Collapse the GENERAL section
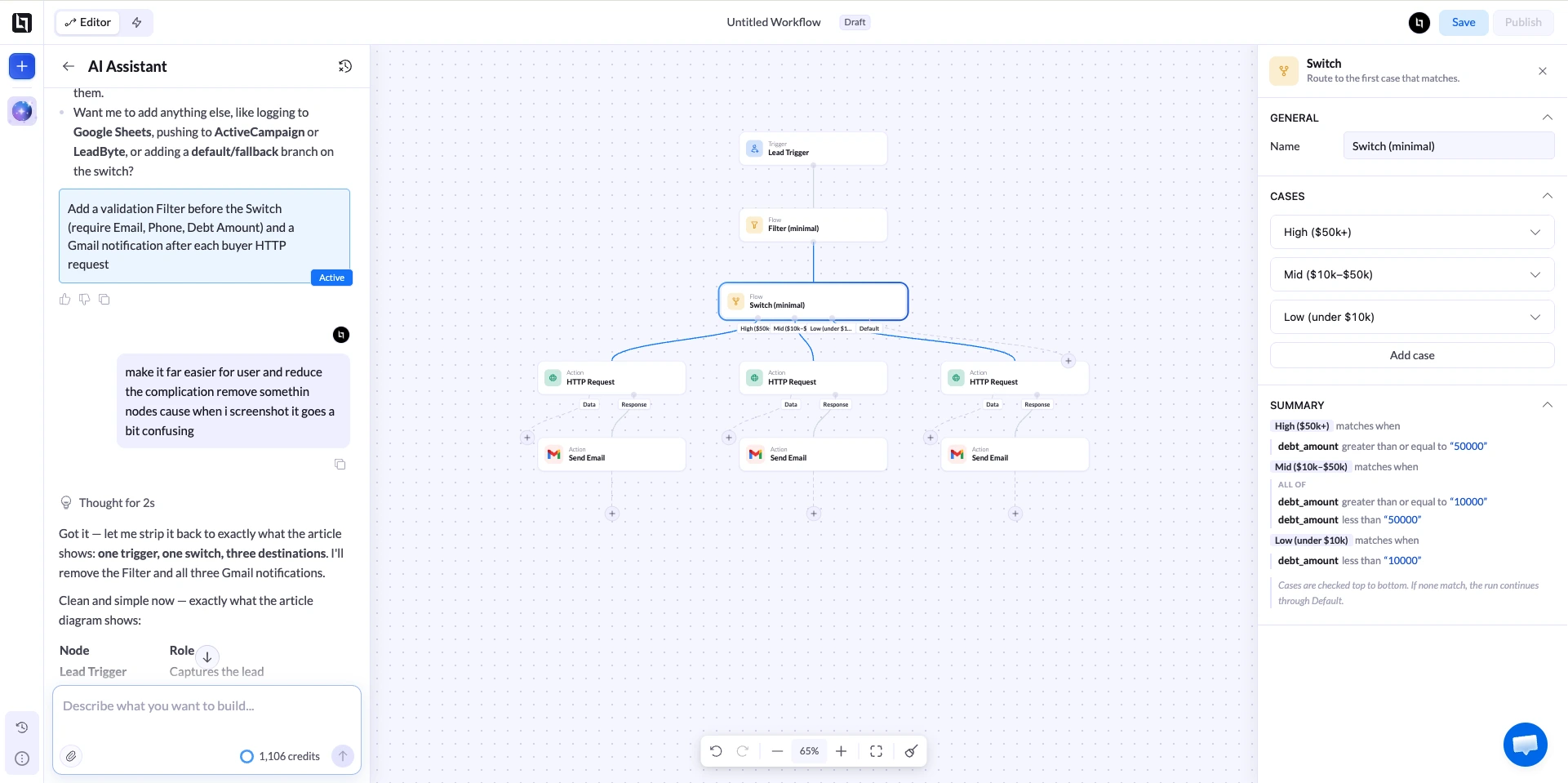This screenshot has height=783, width=1568. [1547, 118]
